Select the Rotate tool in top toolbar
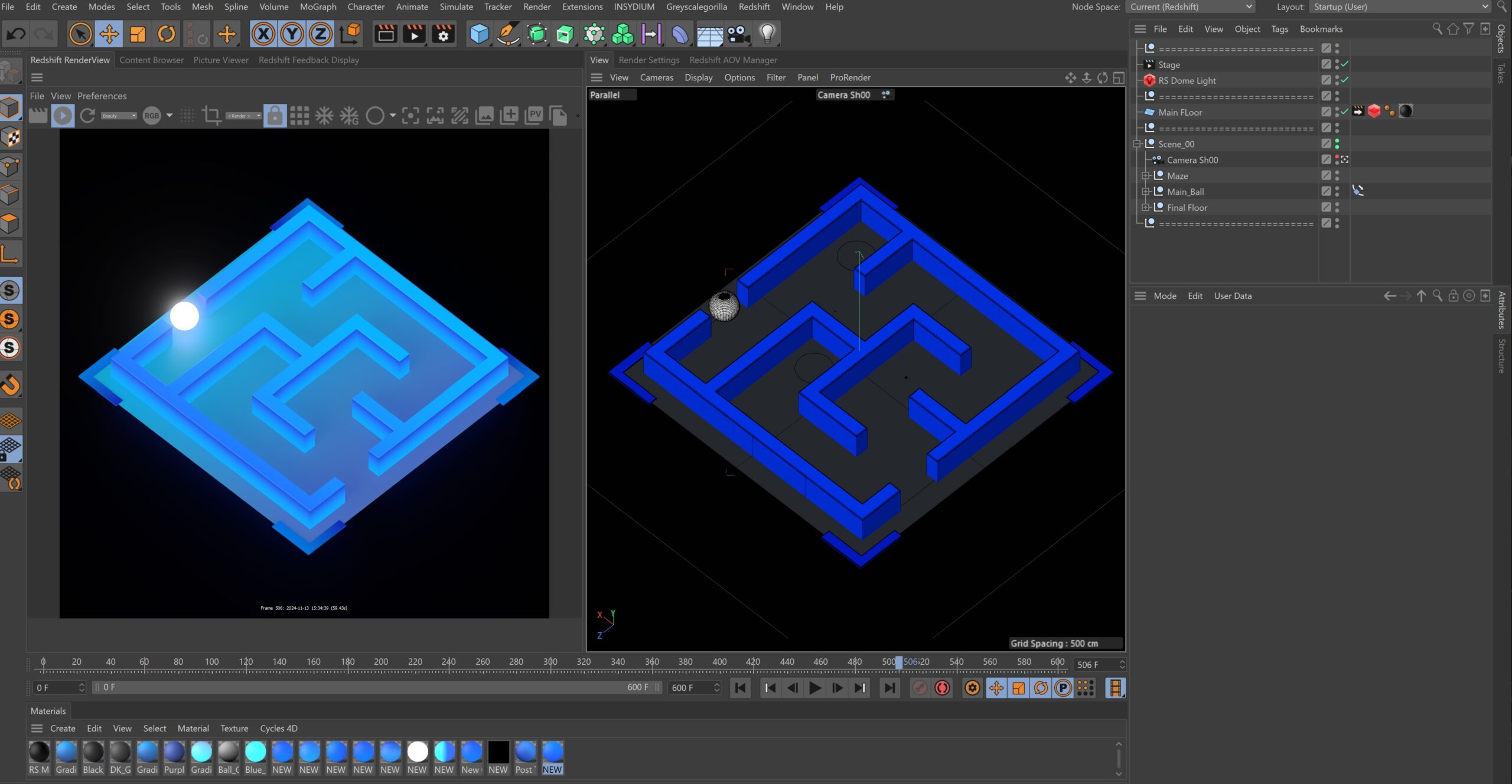The width and height of the screenshot is (1512, 784). coord(167,34)
